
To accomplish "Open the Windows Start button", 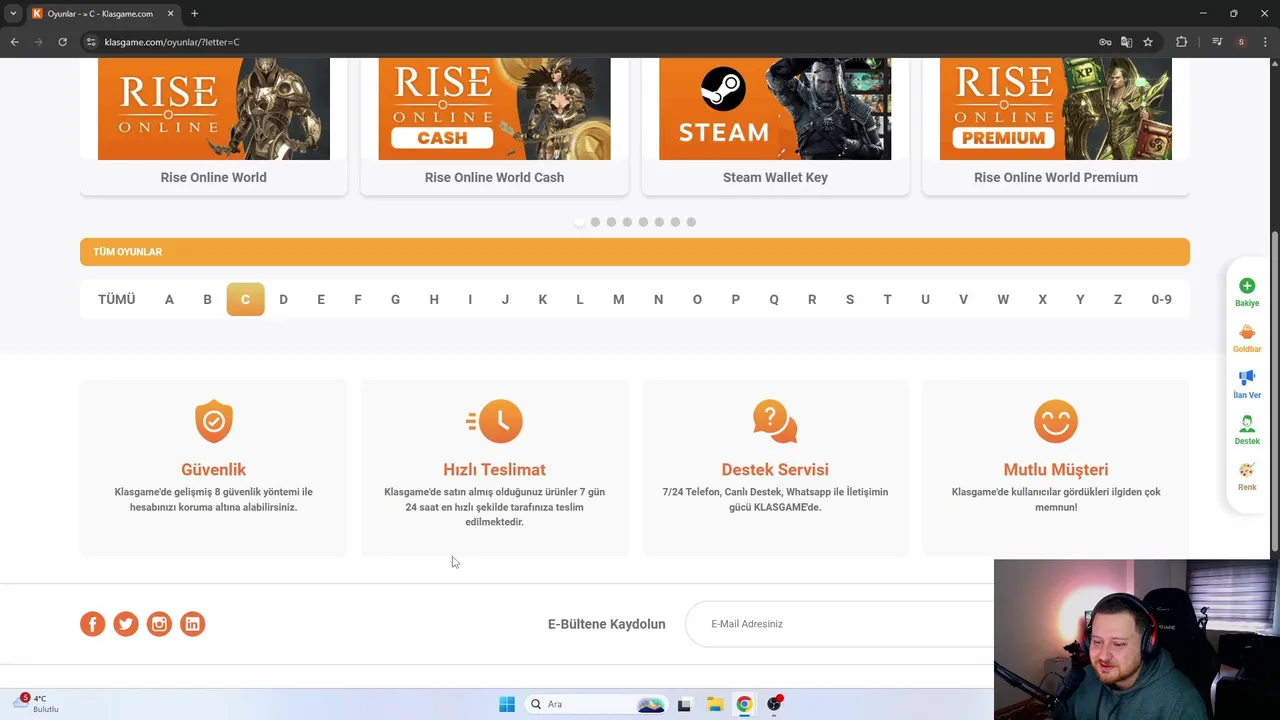I will (507, 704).
